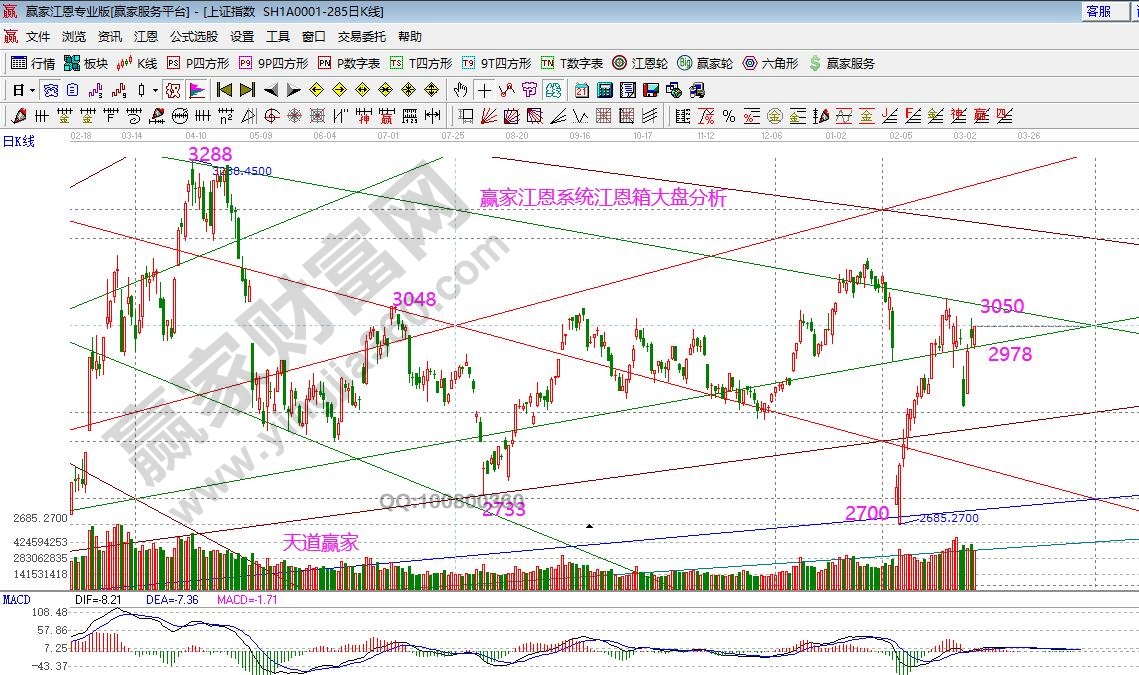Viewport: 1139px width, 675px height.
Task: Open the 六角形 hexagon chart
Action: click(770, 63)
